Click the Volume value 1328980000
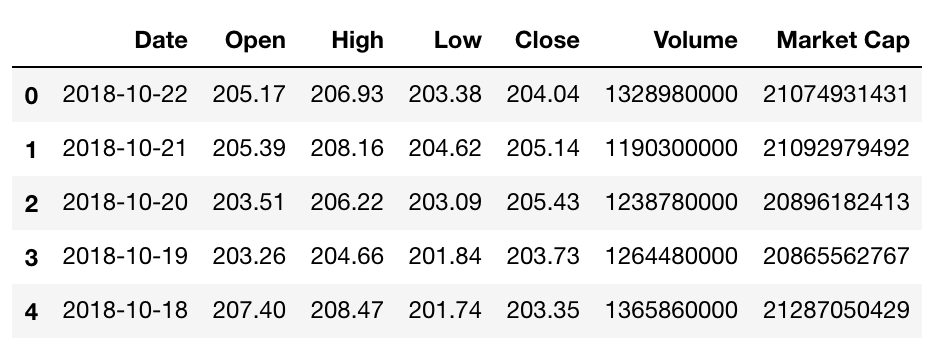The image size is (932, 360). [x=672, y=94]
